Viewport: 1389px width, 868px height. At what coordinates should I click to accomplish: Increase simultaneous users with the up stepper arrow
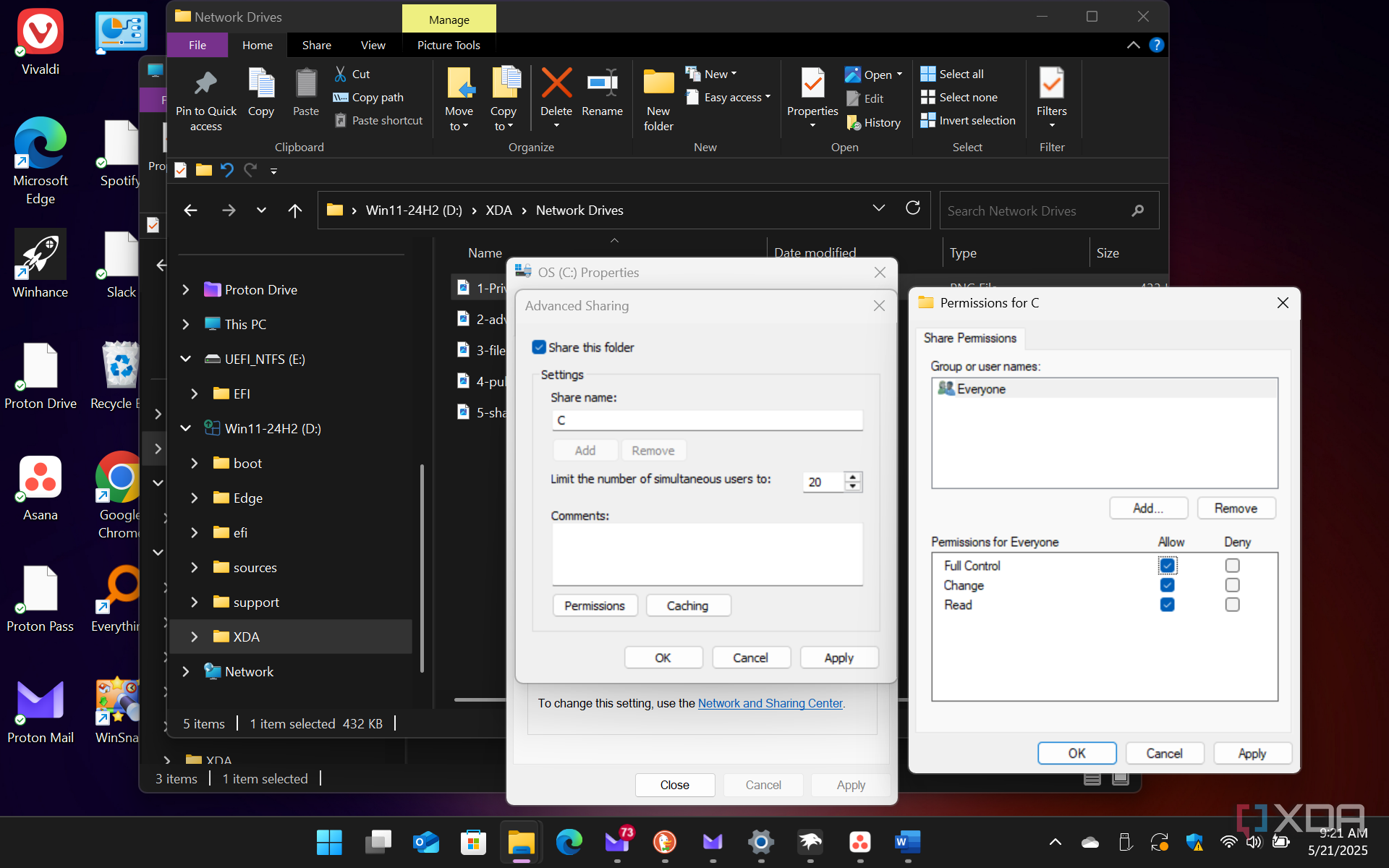tap(853, 477)
